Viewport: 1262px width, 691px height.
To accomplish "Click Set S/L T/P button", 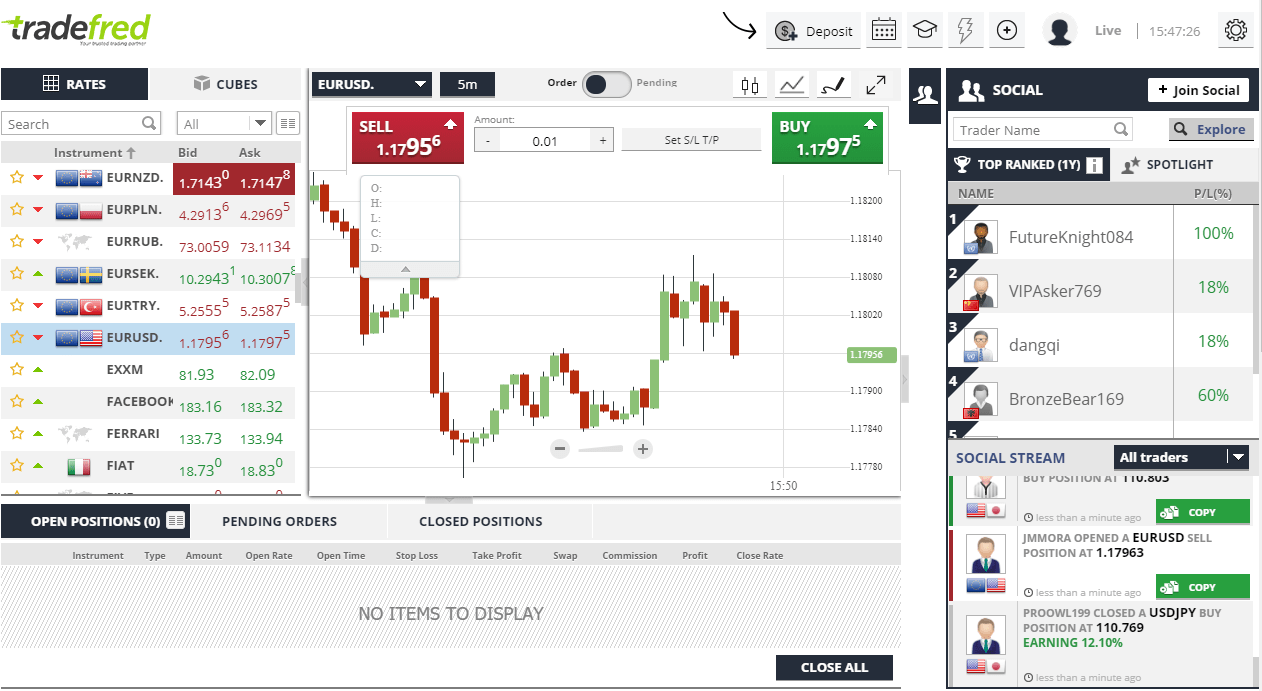I will click(692, 140).
